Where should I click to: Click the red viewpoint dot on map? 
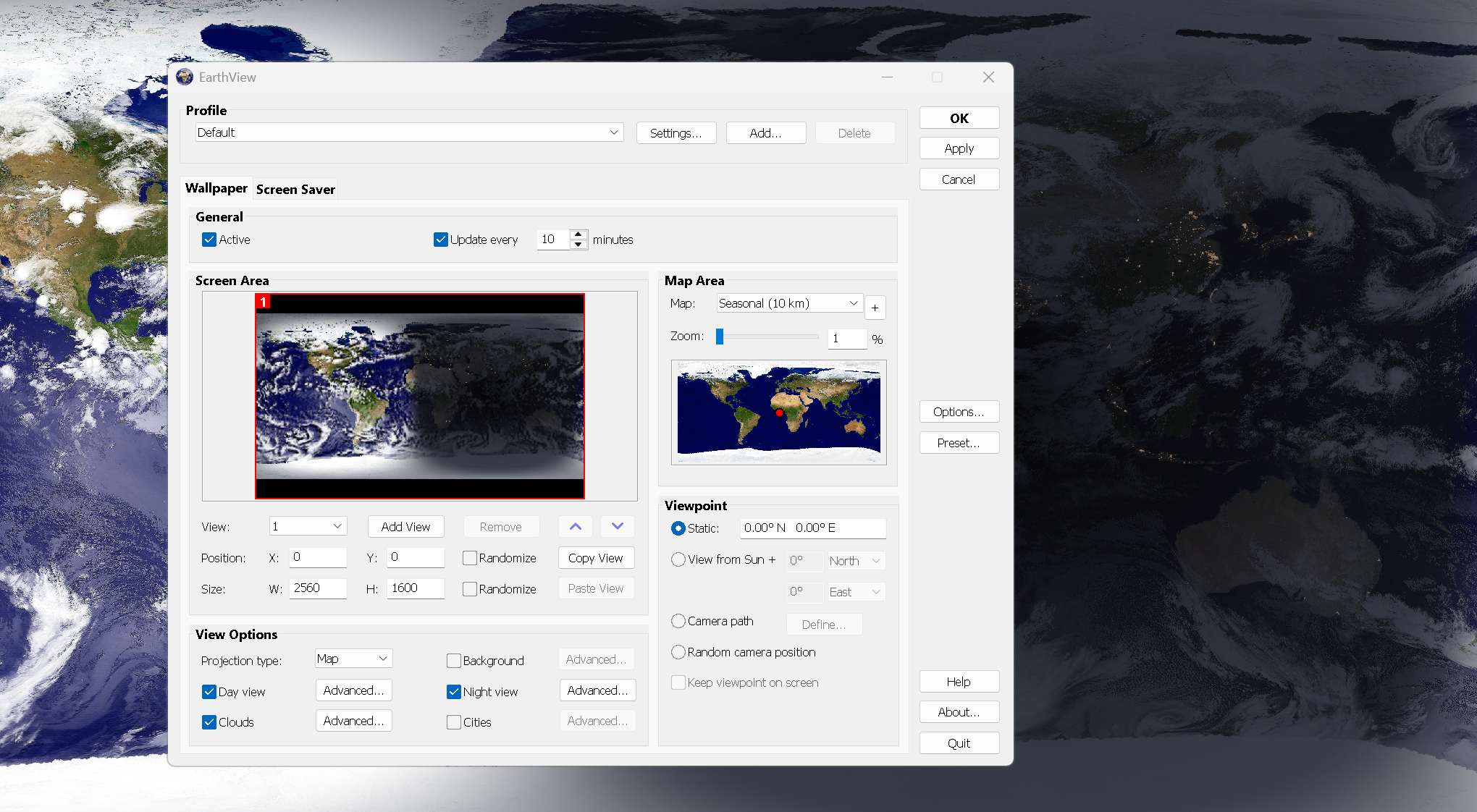779,413
